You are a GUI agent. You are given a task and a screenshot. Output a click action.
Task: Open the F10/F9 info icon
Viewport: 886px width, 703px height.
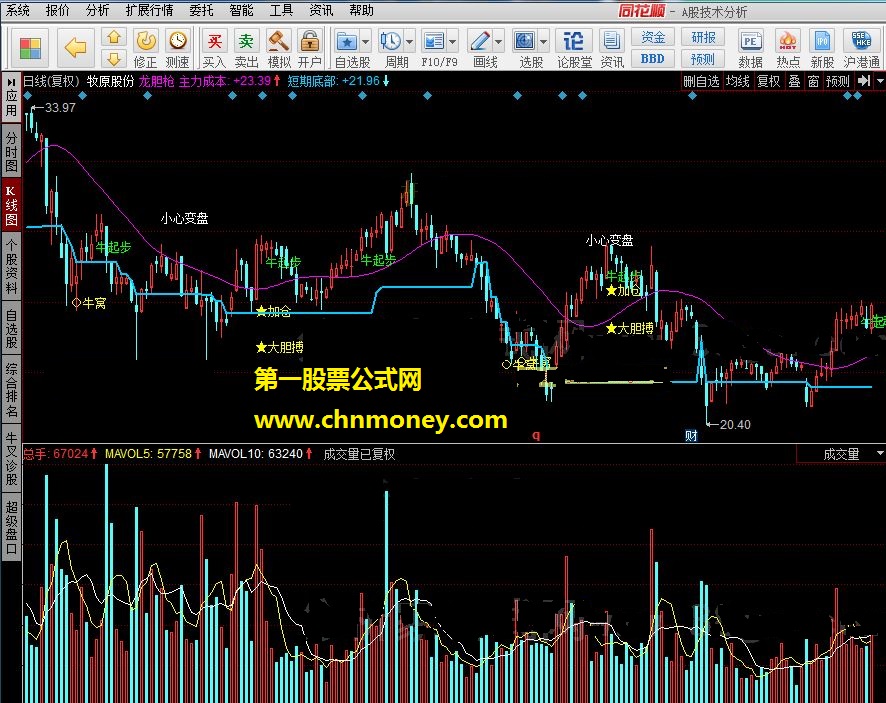coord(434,41)
